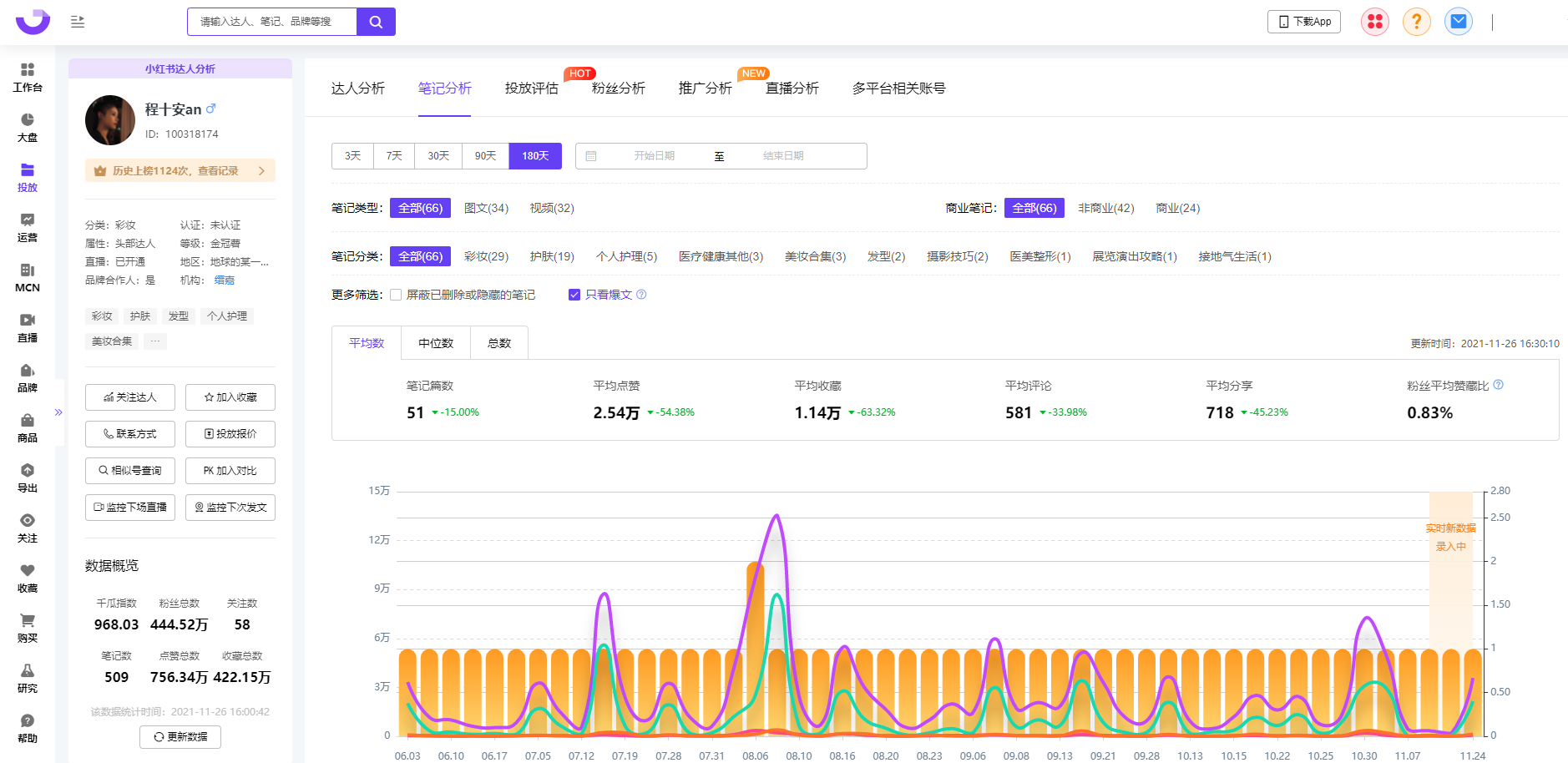Viewport: 1568px width, 763px height.
Task: Switch note type filter to 视频(32)
Action: click(551, 208)
